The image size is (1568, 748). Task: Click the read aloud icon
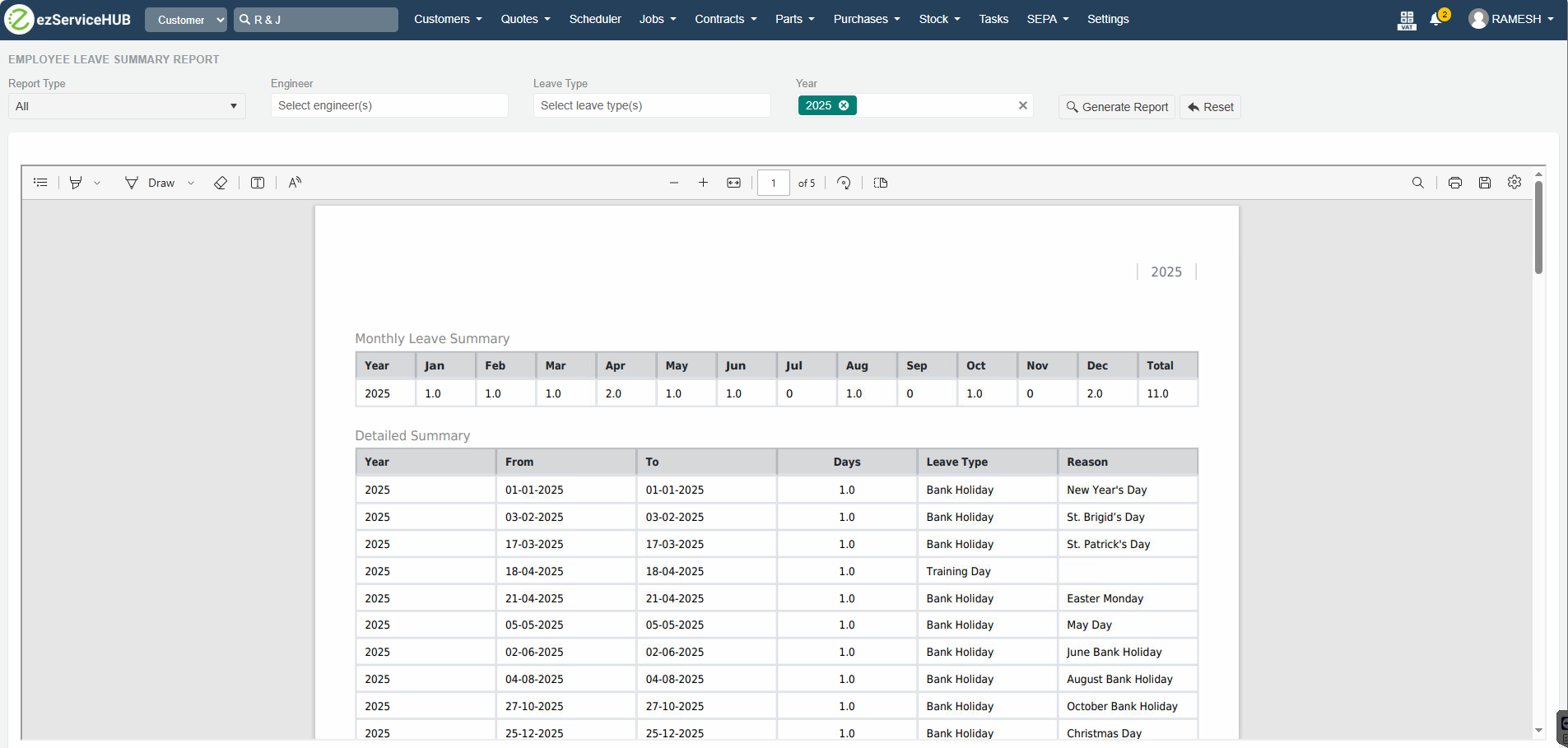coord(295,183)
